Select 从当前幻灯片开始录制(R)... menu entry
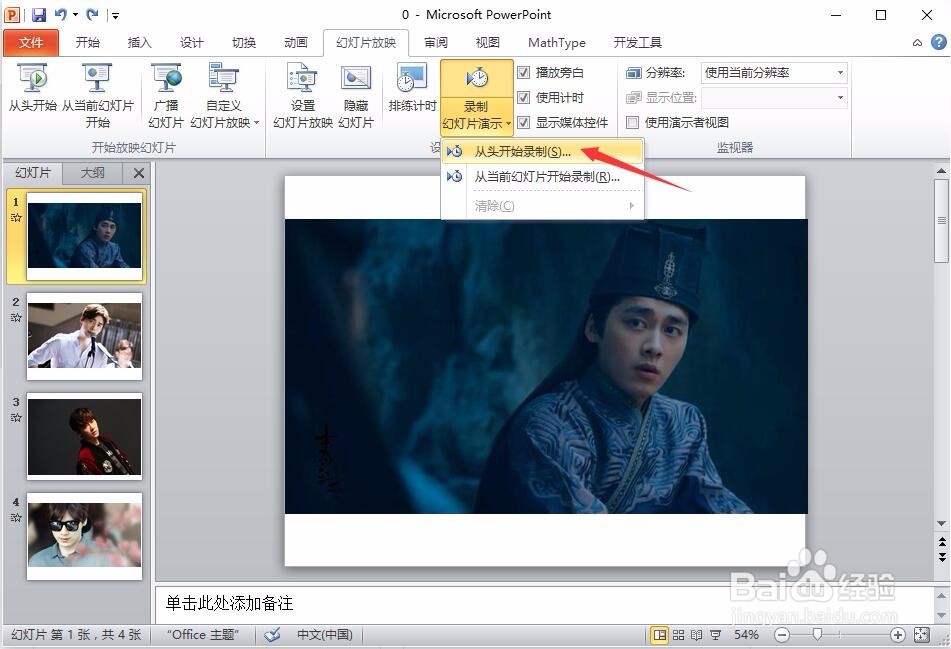The width and height of the screenshot is (951, 649). pyautogui.click(x=542, y=177)
